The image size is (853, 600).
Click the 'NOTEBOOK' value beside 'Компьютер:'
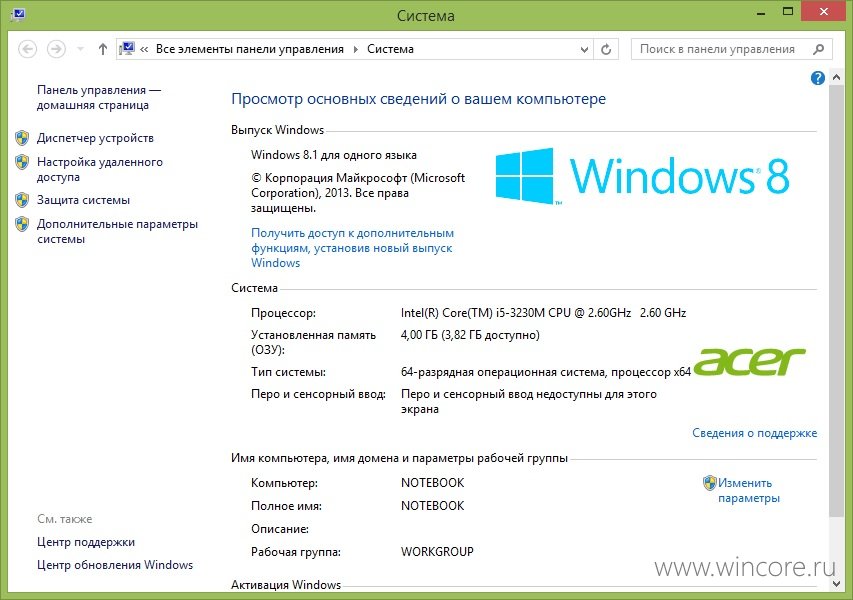(432, 483)
